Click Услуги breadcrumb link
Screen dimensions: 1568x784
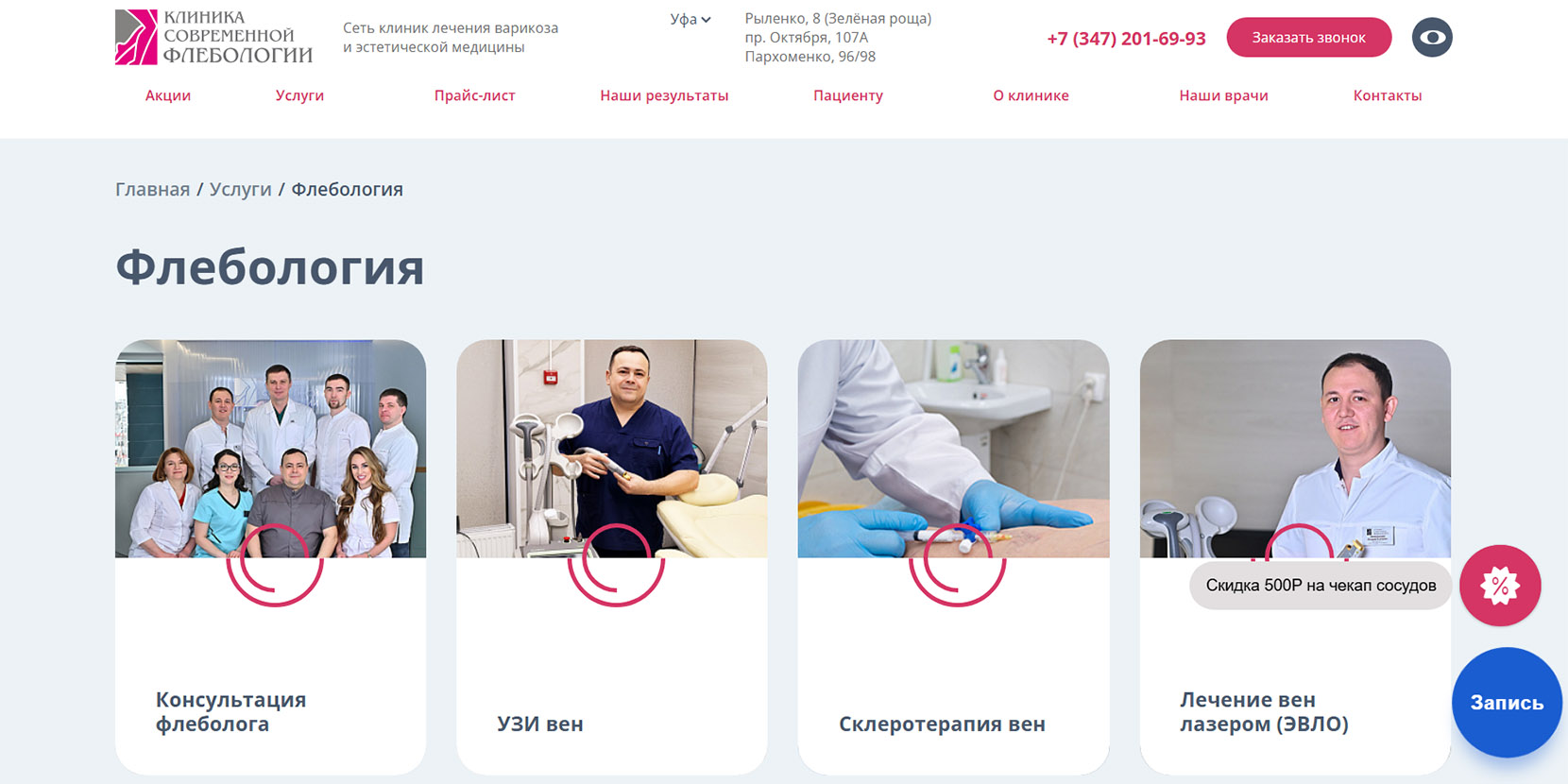[240, 189]
